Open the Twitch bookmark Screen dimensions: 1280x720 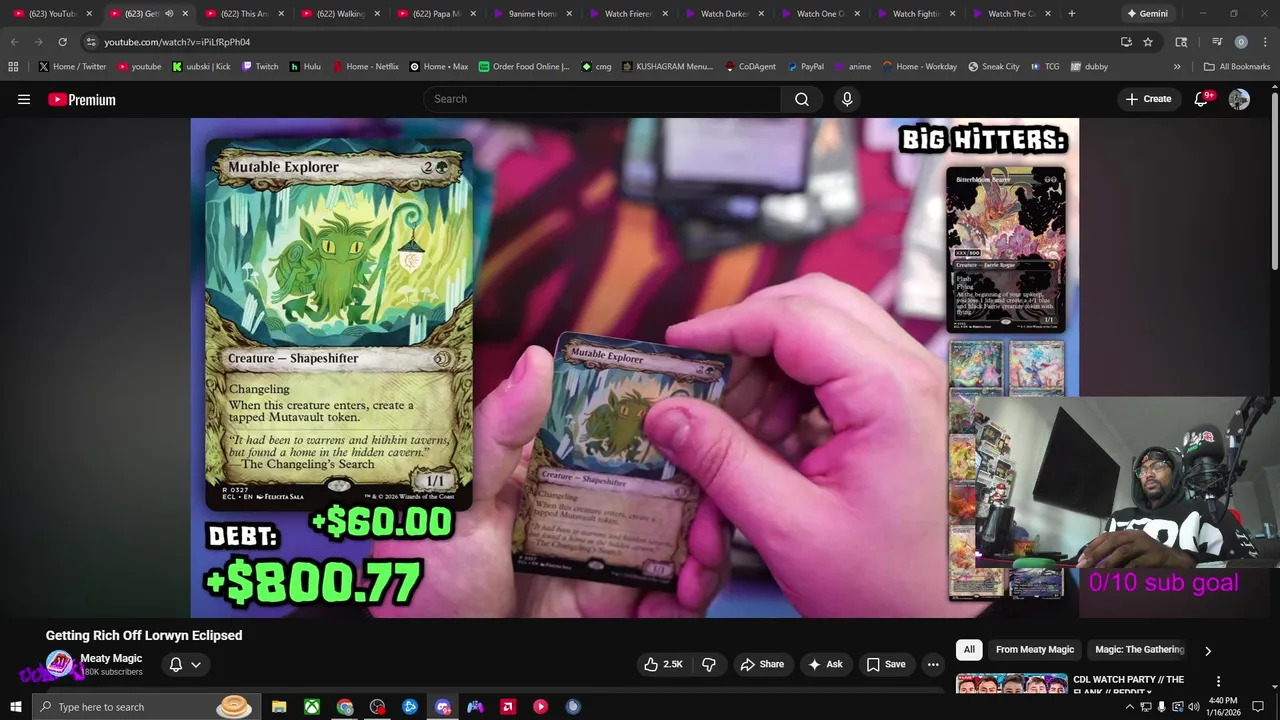click(260, 66)
